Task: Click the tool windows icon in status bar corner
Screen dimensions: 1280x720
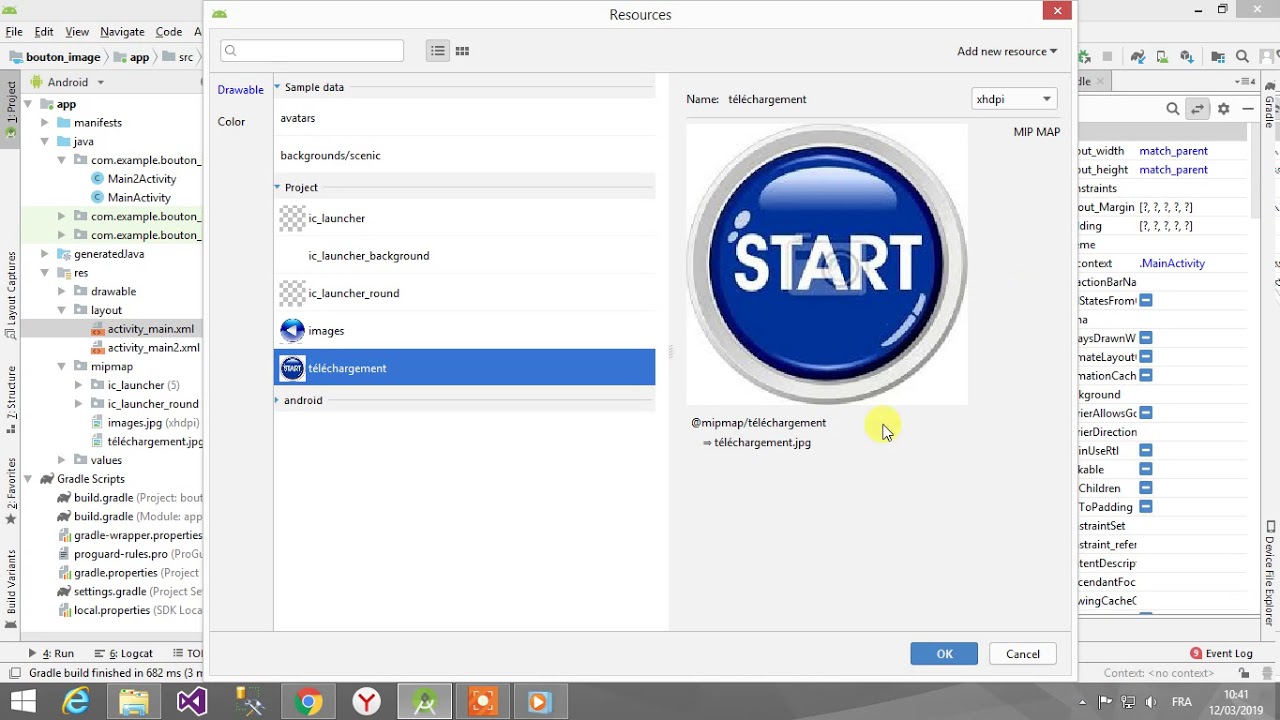Action: [14, 673]
